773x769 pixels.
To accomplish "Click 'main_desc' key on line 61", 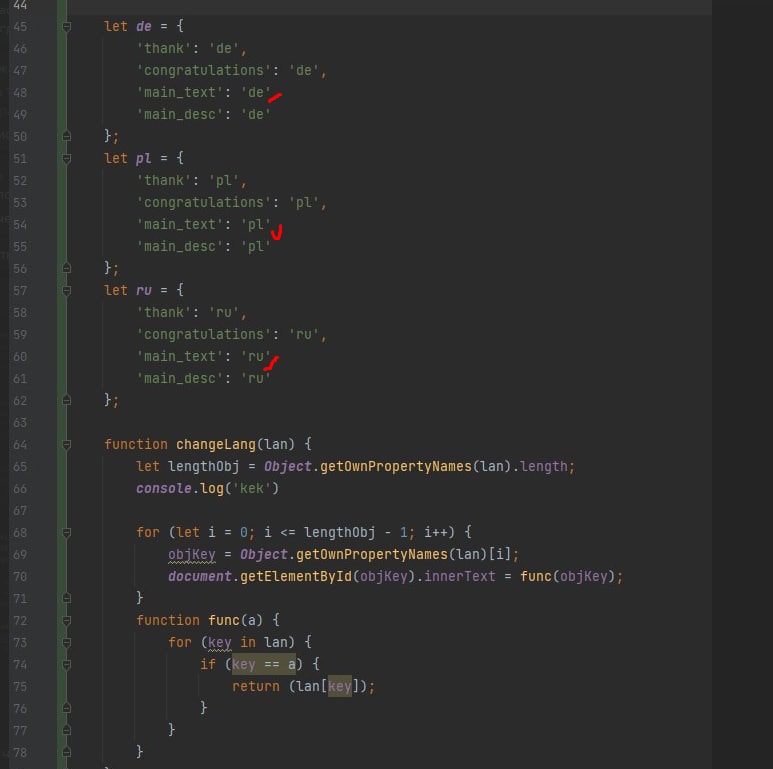I will coord(179,379).
